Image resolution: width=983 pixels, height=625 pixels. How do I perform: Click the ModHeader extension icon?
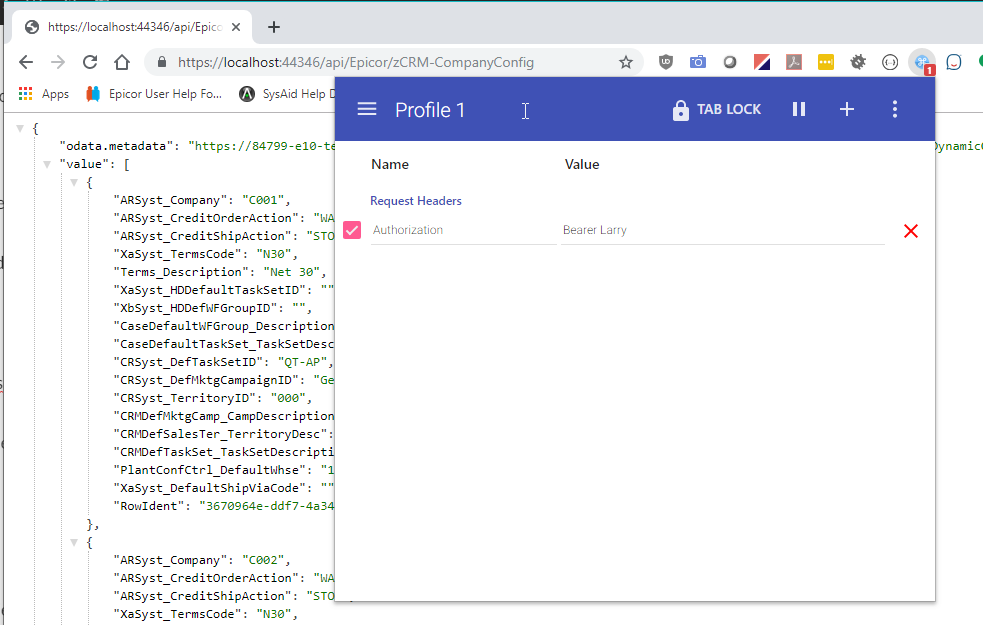(x=922, y=62)
